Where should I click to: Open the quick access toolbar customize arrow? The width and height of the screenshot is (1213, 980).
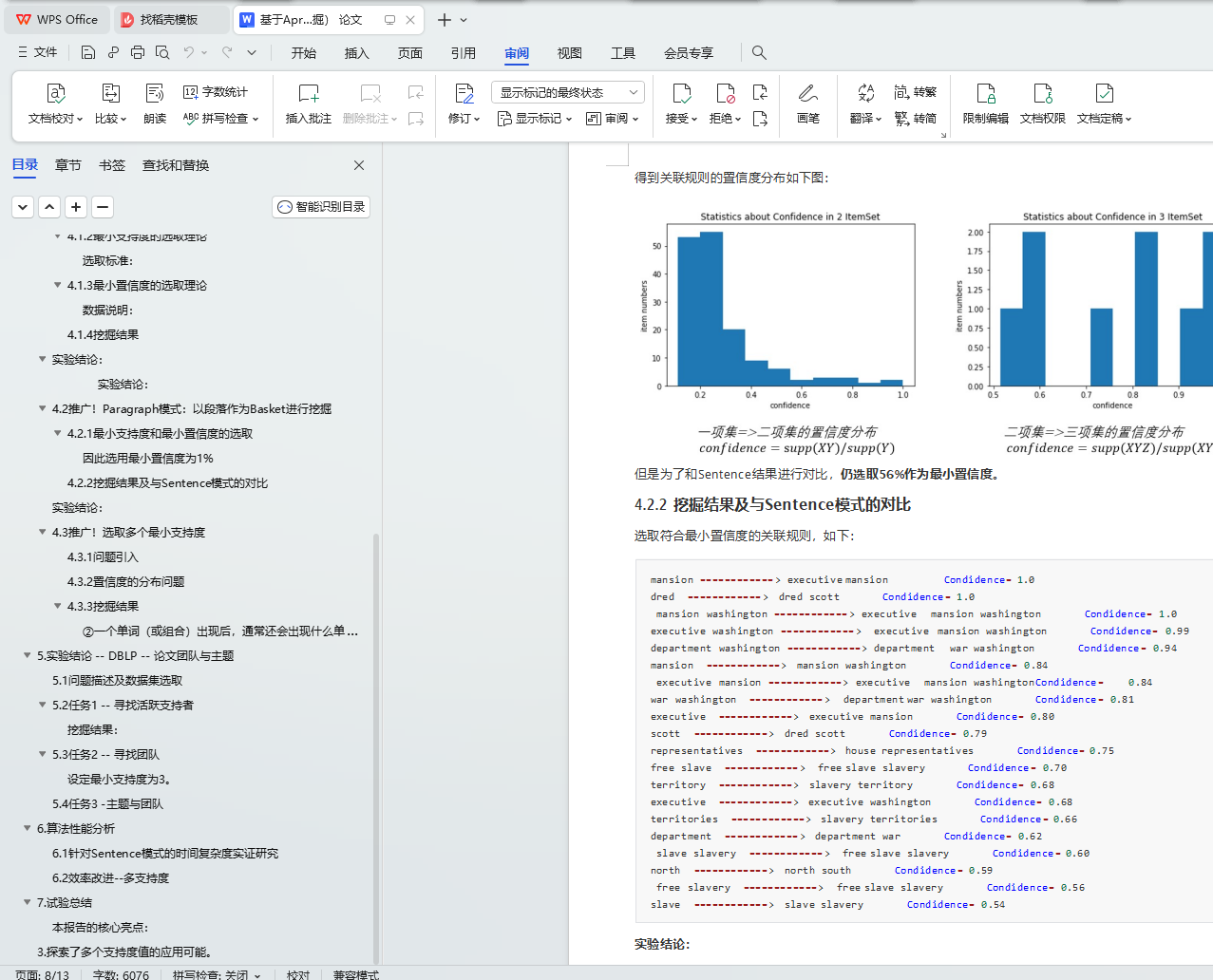[252, 52]
